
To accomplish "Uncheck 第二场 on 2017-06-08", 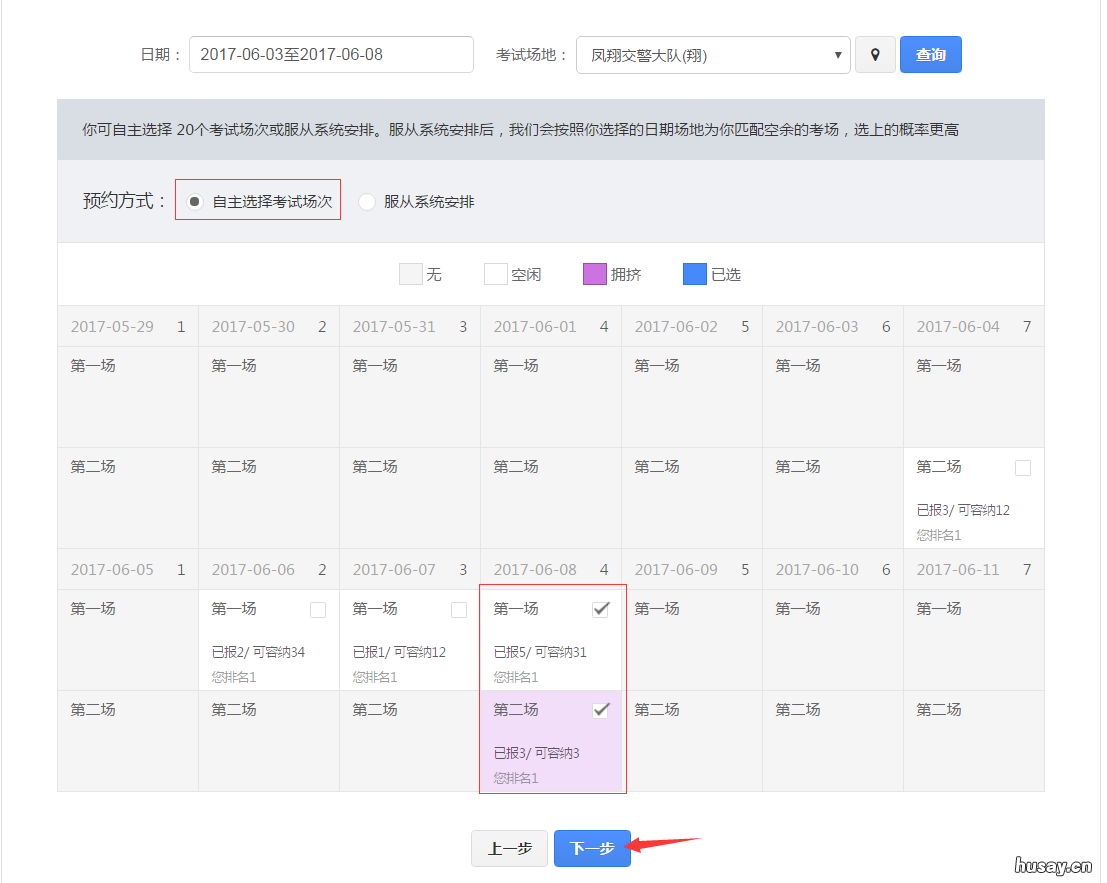I will [600, 710].
